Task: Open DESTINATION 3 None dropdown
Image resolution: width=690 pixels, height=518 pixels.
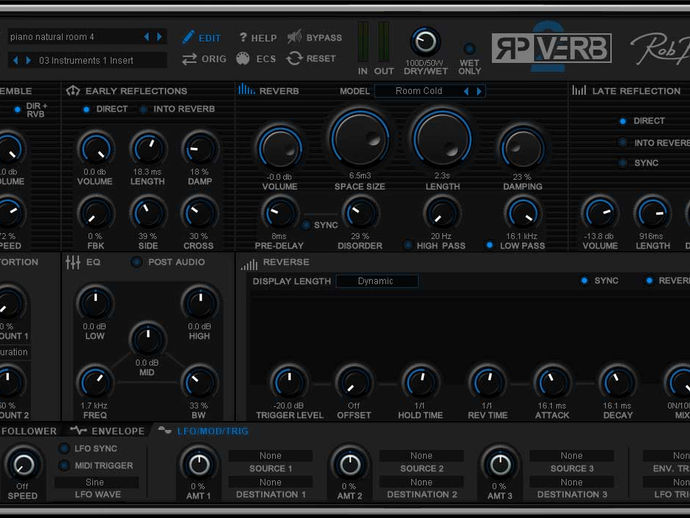Action: [571, 482]
